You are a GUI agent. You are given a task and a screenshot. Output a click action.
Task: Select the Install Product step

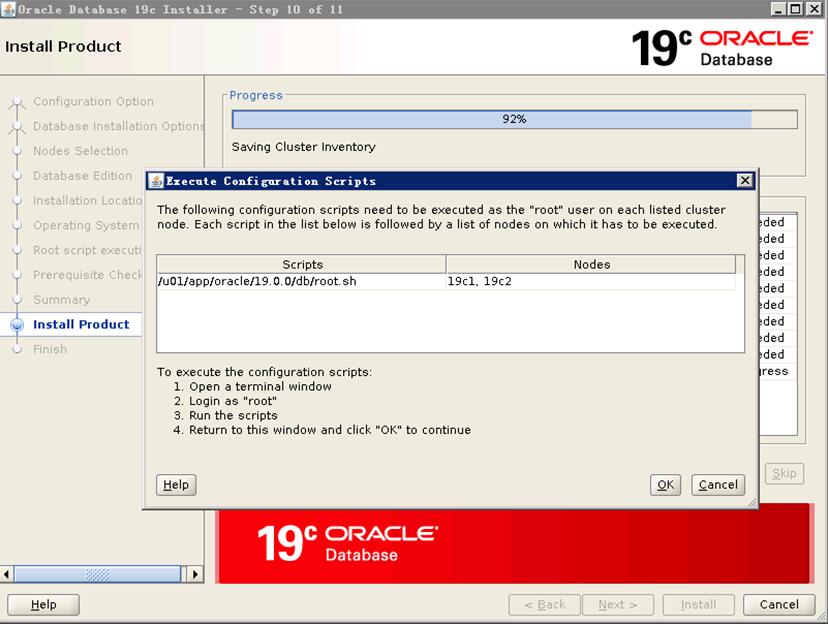click(x=81, y=324)
